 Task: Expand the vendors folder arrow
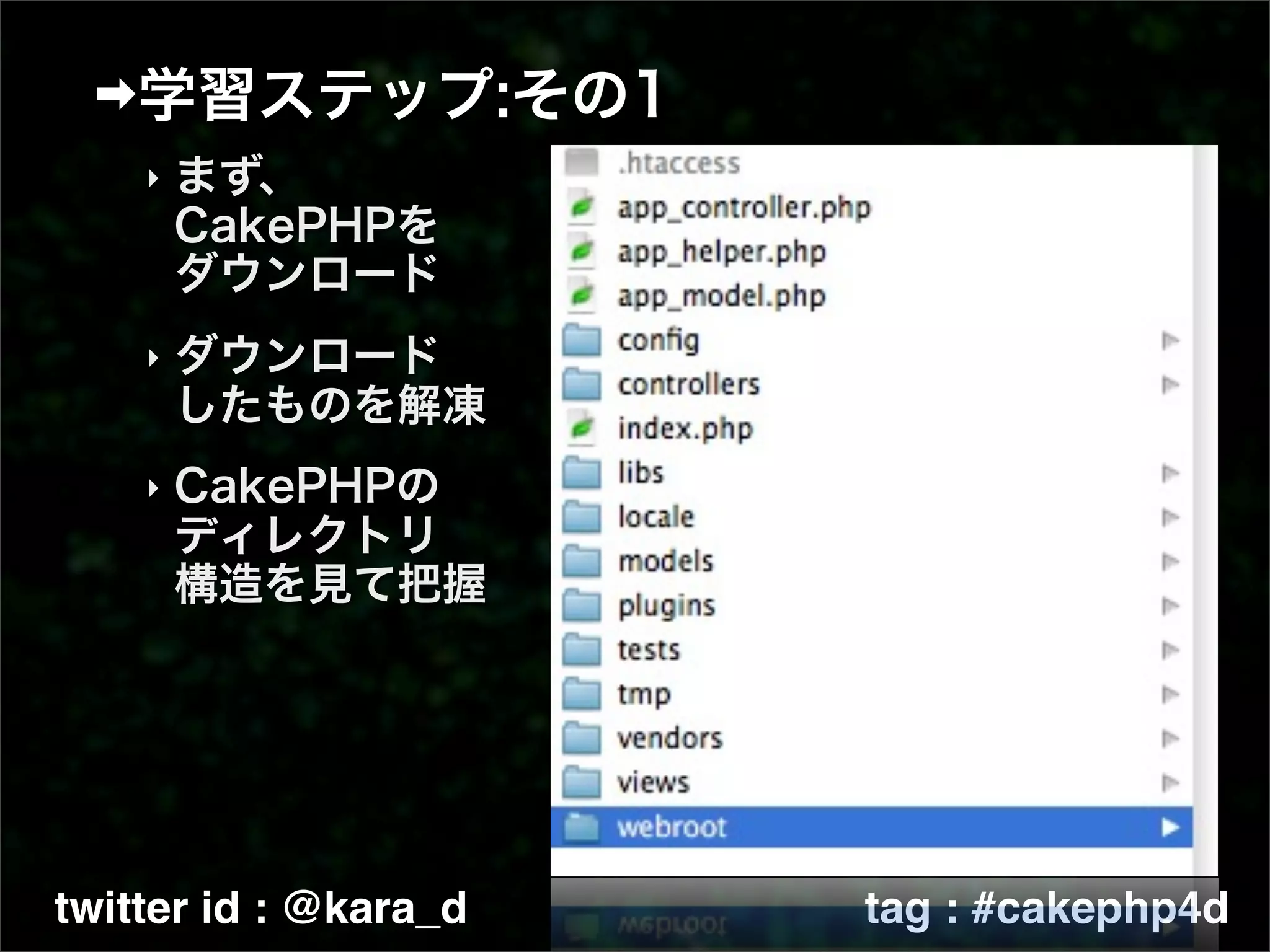pyautogui.click(x=1170, y=738)
